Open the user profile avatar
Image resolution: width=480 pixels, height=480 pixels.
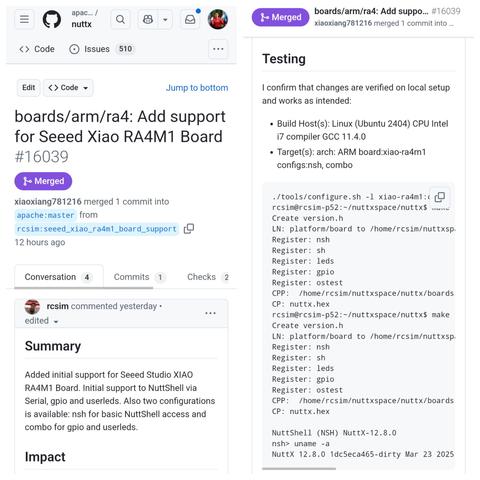pyautogui.click(x=218, y=19)
